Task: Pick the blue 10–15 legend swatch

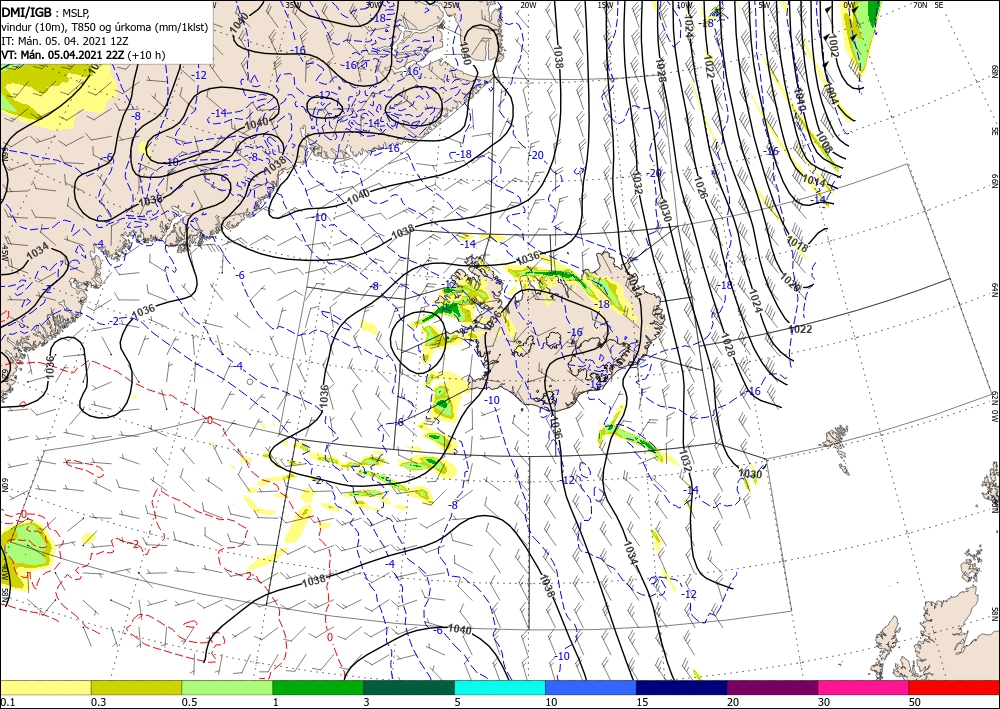Action: [x=591, y=687]
